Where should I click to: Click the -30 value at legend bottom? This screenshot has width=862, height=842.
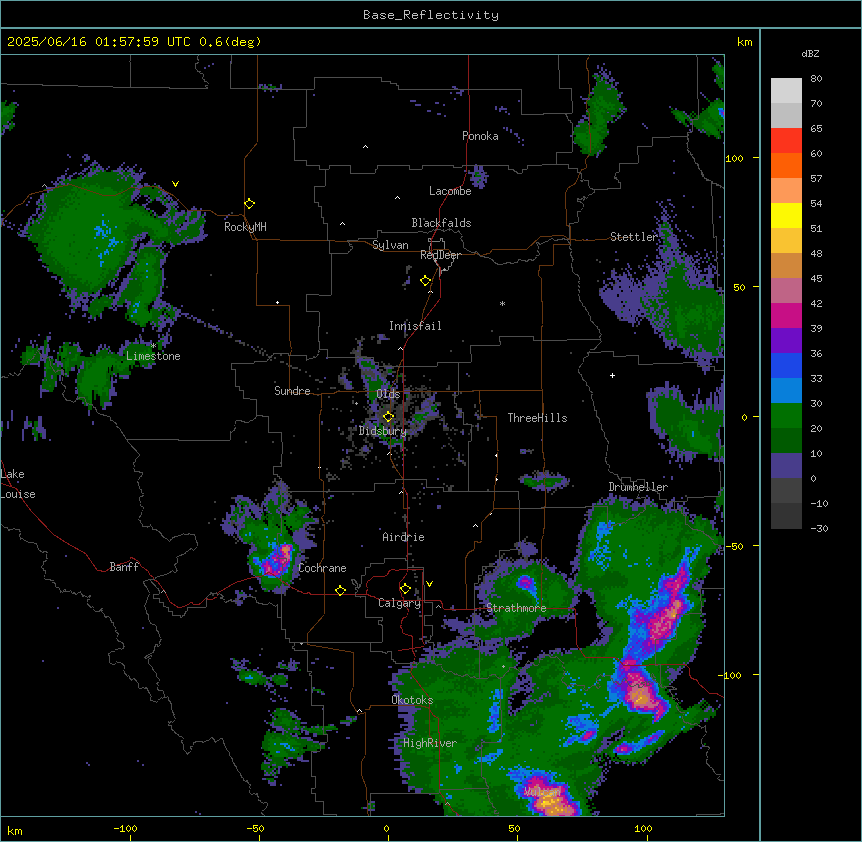[x=819, y=529]
